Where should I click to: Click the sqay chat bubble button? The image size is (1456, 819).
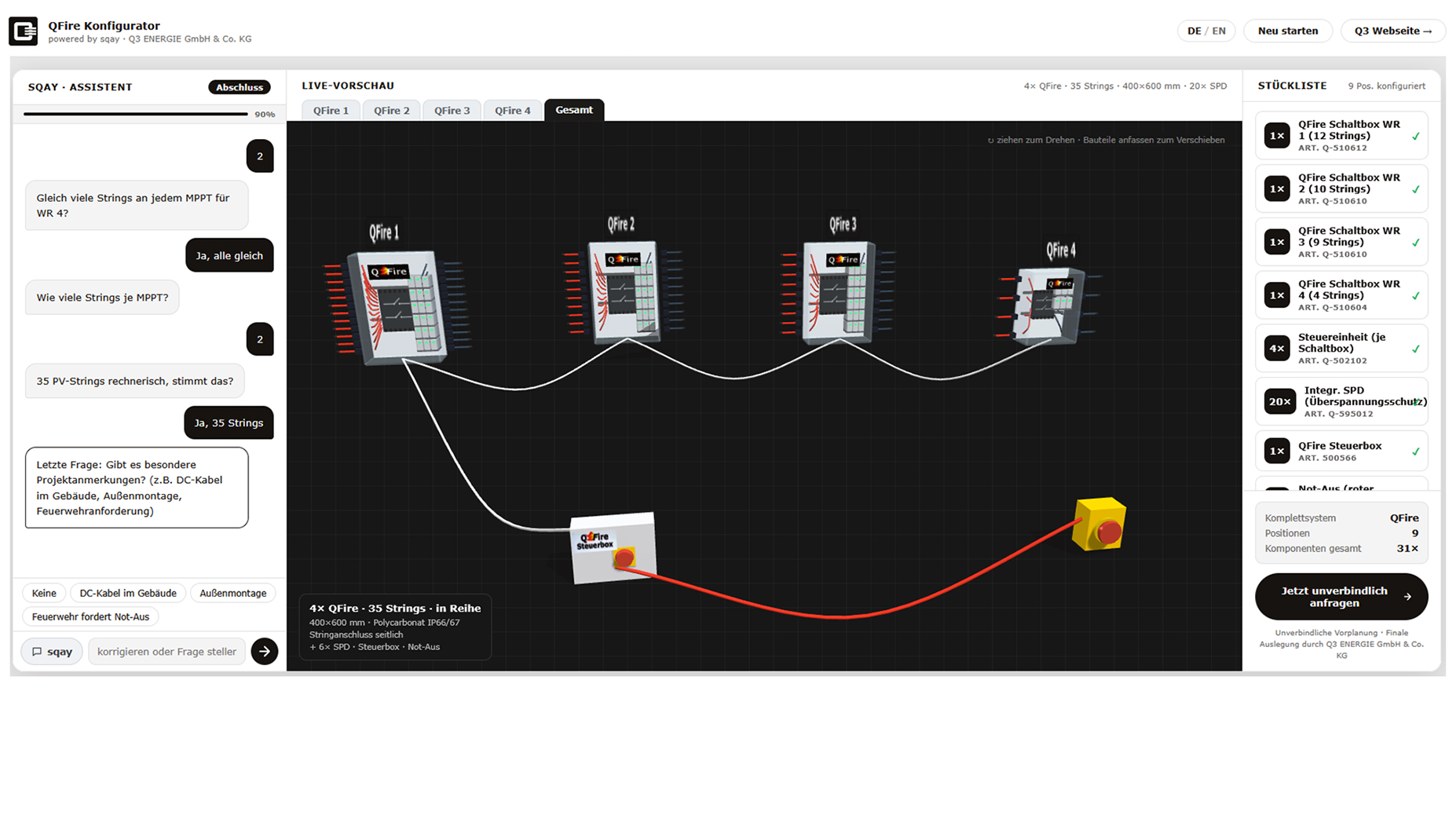(x=52, y=651)
